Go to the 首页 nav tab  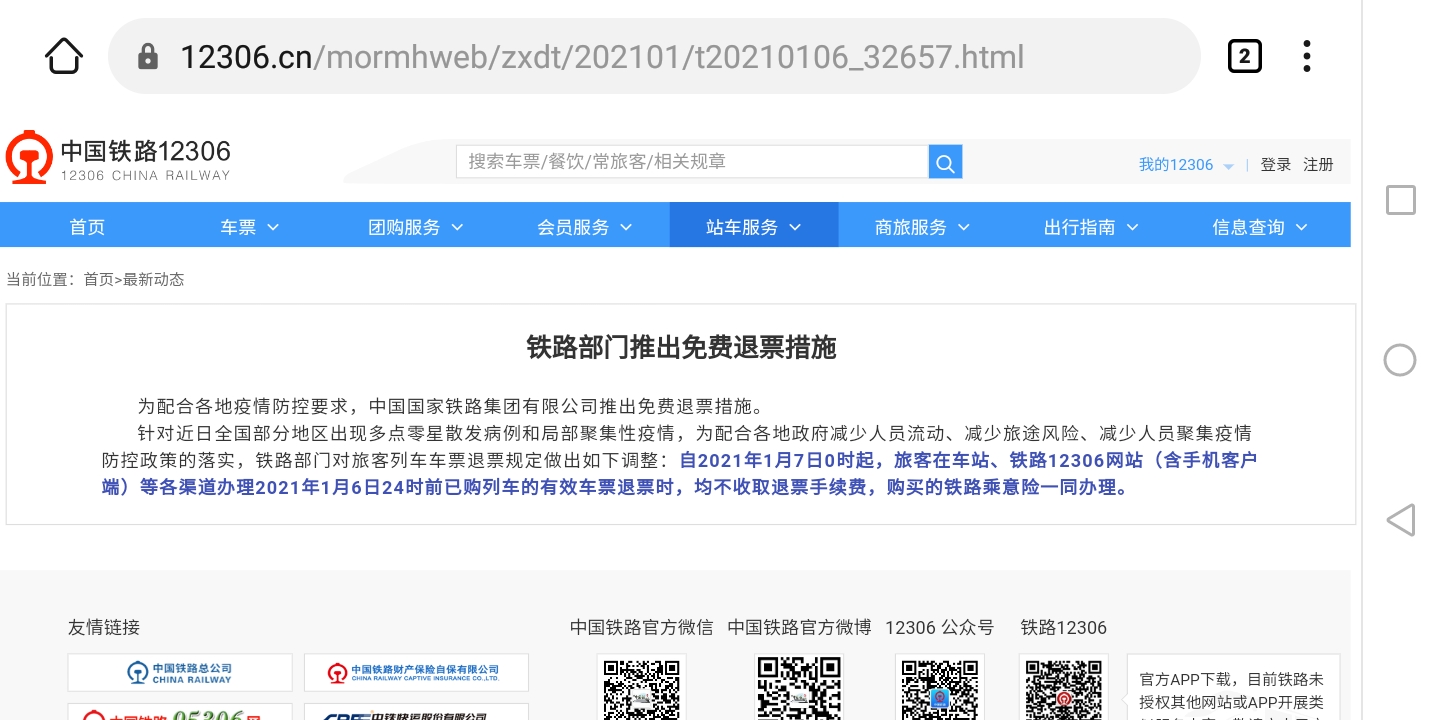(87, 227)
